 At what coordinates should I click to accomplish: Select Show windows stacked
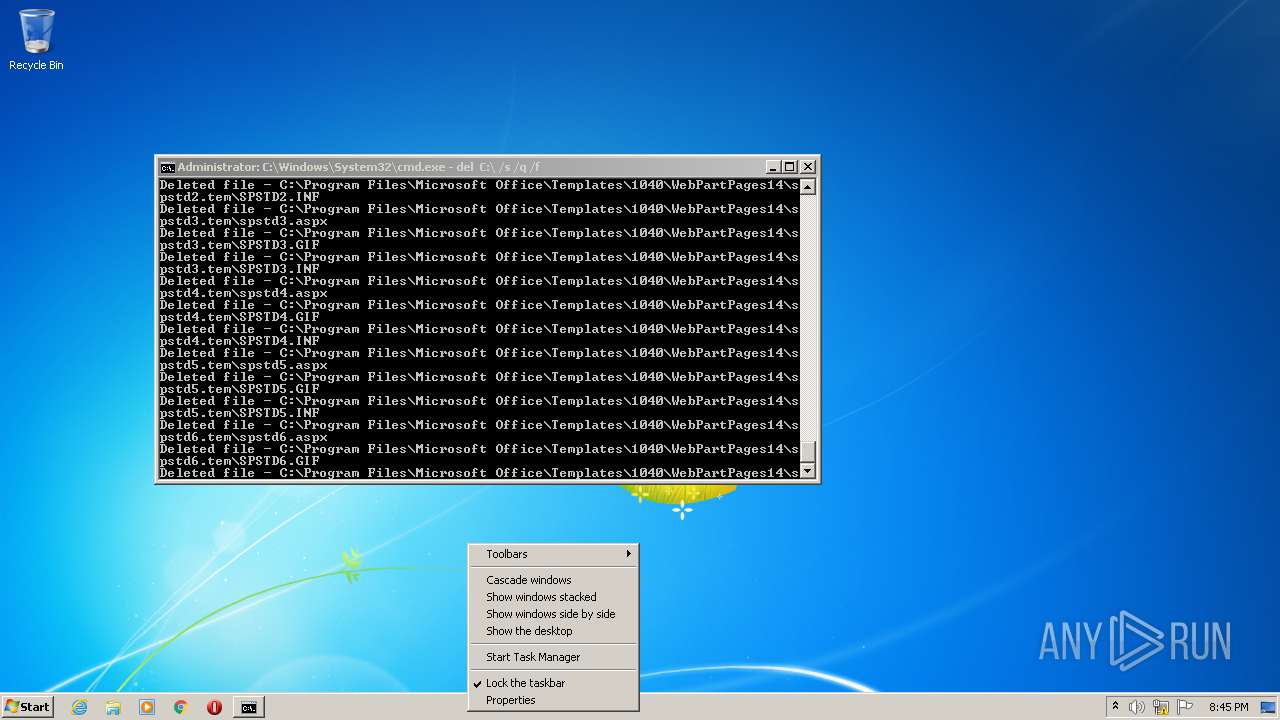(x=553, y=597)
